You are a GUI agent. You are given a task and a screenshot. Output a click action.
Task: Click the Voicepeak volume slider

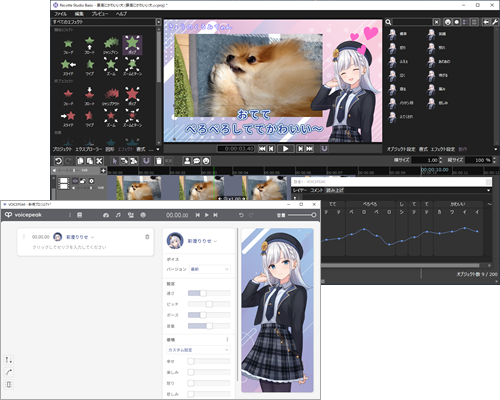(302, 215)
